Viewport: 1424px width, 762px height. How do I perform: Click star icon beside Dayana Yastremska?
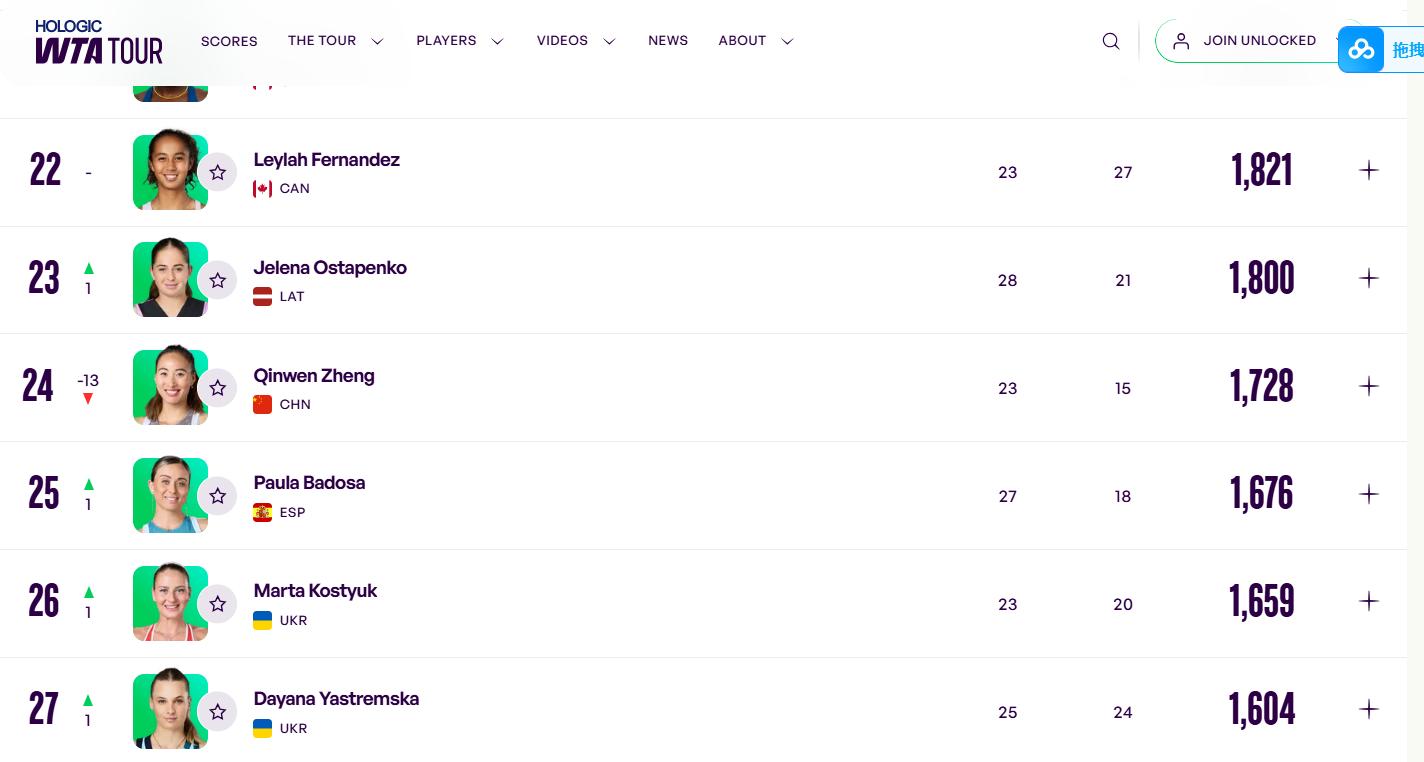pos(217,712)
